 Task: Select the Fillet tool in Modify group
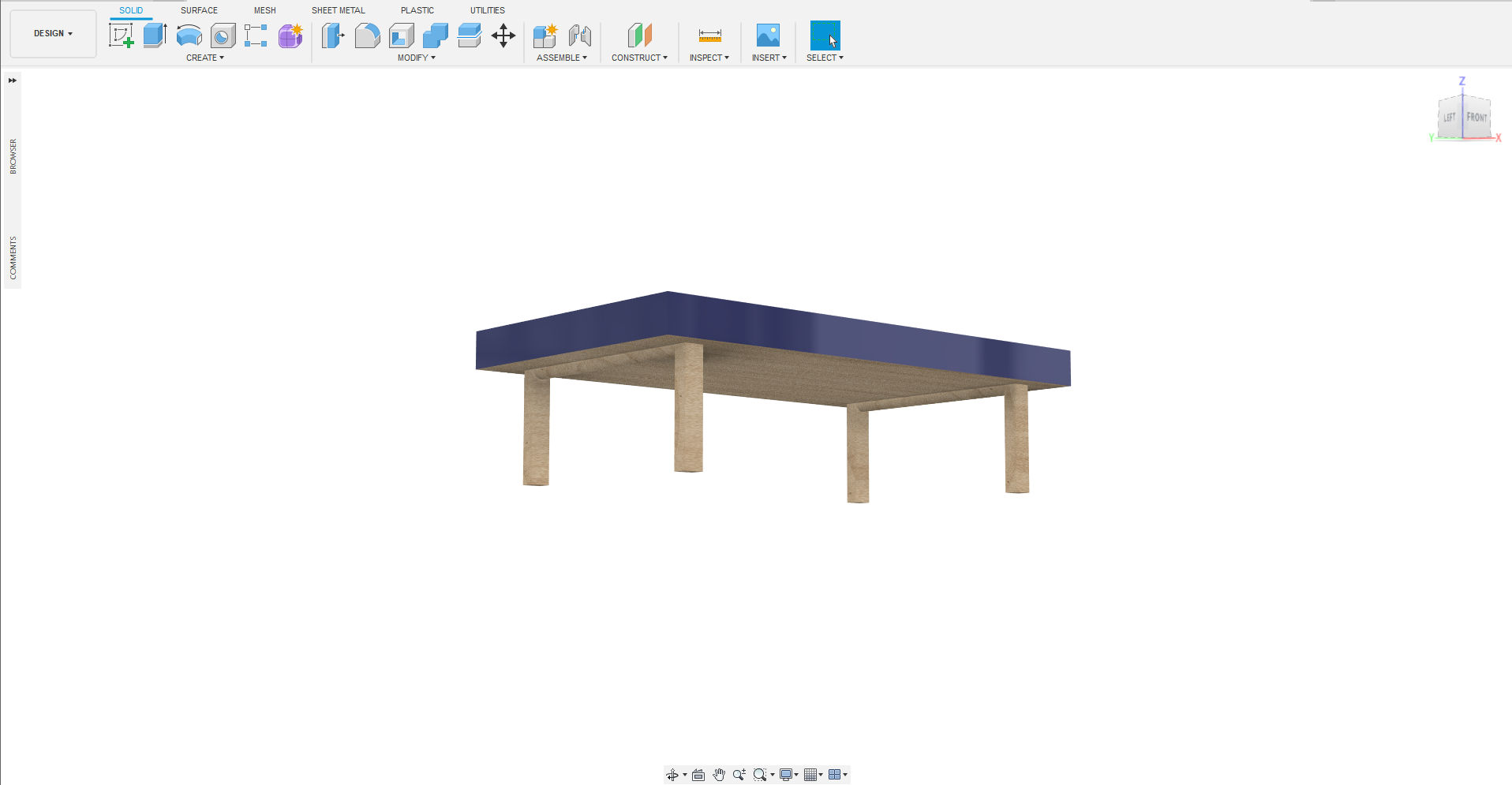coord(367,36)
